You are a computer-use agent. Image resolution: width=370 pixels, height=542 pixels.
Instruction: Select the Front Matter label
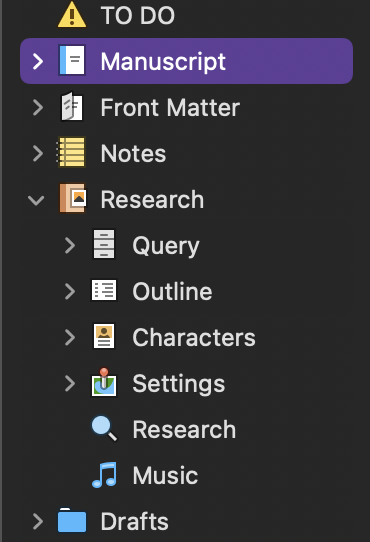click(170, 107)
